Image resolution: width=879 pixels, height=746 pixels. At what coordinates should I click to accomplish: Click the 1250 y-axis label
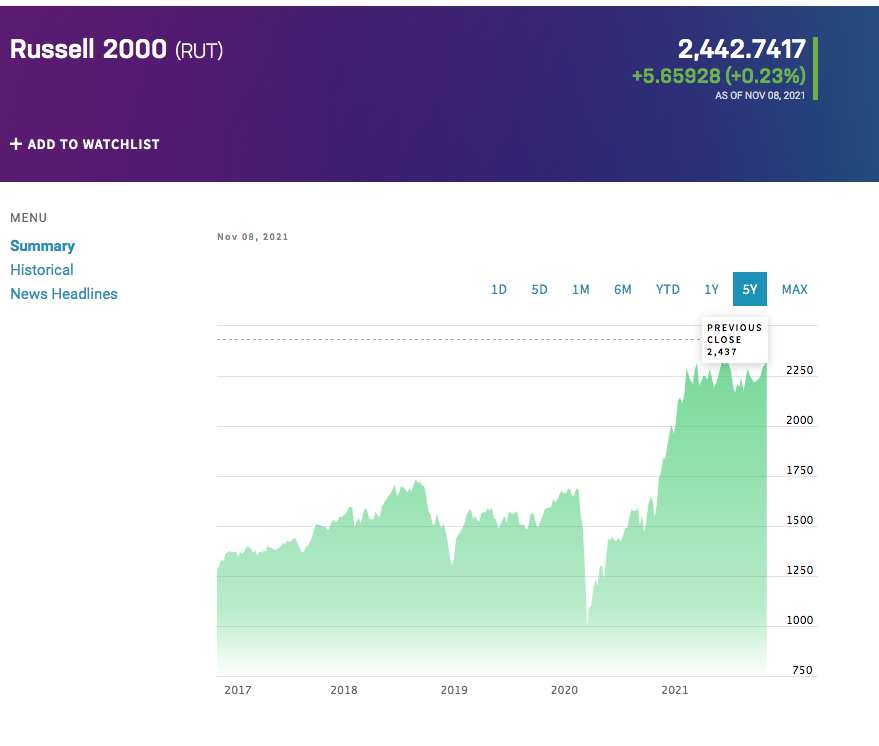[799, 571]
